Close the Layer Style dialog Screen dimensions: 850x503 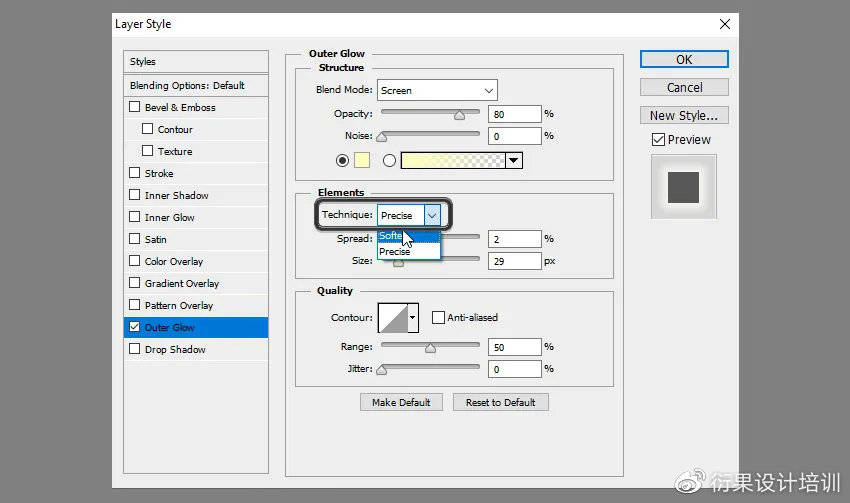coord(725,23)
